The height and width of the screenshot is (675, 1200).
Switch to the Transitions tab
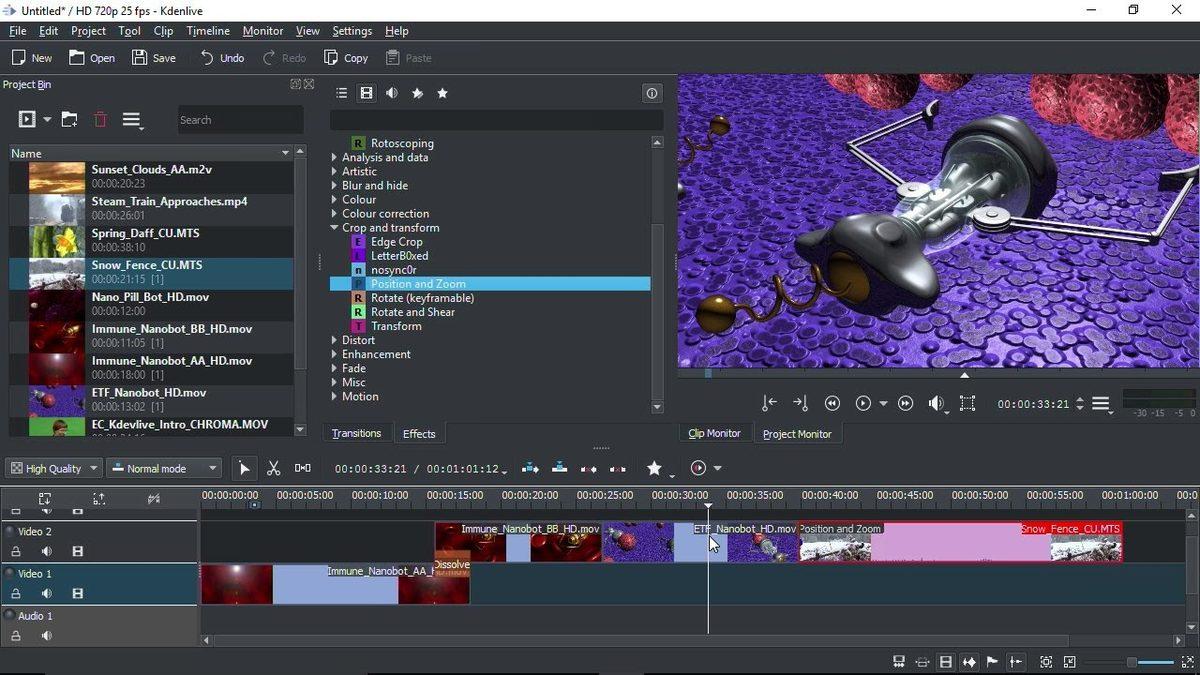click(357, 433)
